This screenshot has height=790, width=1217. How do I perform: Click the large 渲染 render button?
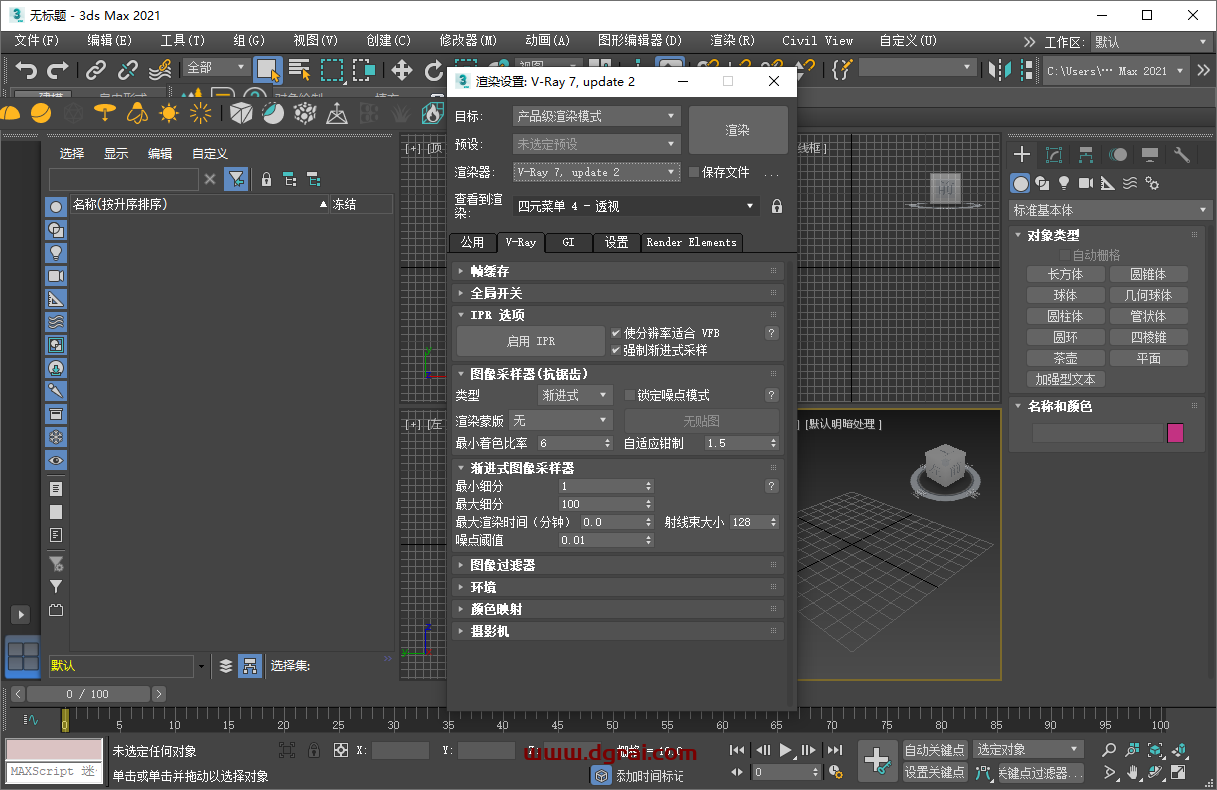pyautogui.click(x=738, y=130)
